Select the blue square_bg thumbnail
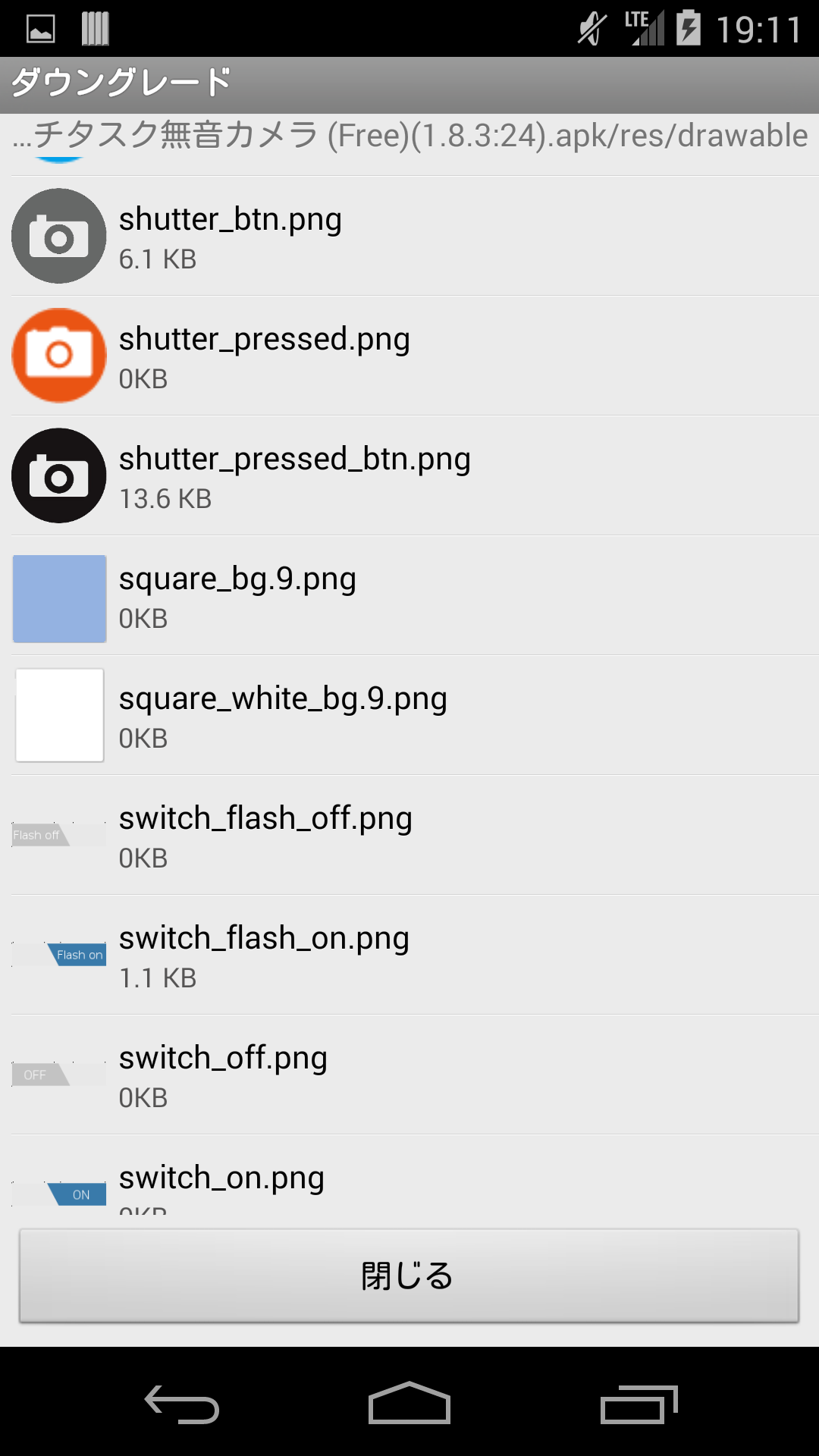 tap(59, 598)
